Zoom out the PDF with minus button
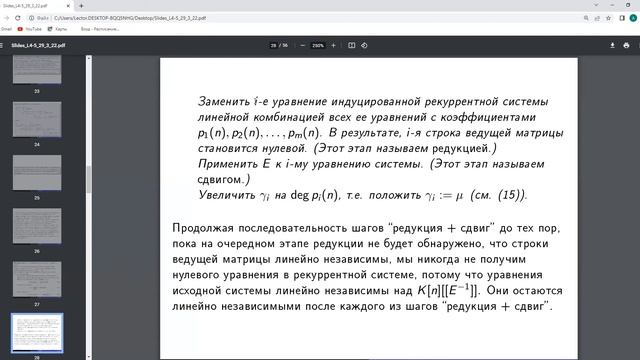The height and width of the screenshot is (360, 640). (302, 45)
